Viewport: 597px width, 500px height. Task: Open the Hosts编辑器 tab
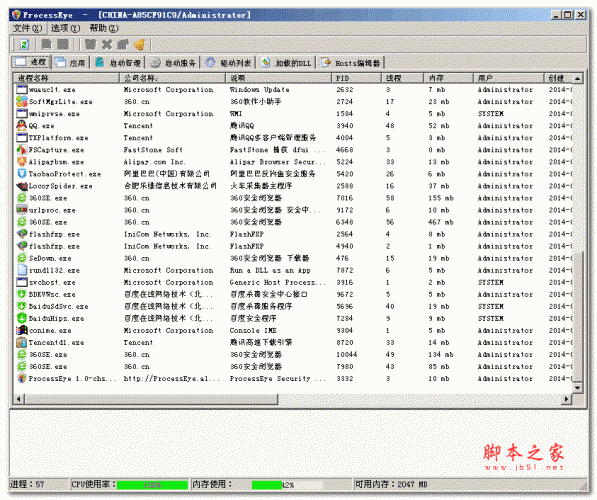[x=351, y=62]
